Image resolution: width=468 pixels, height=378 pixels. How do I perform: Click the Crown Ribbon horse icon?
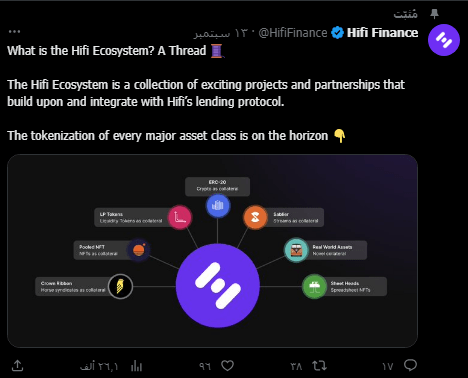coord(120,286)
